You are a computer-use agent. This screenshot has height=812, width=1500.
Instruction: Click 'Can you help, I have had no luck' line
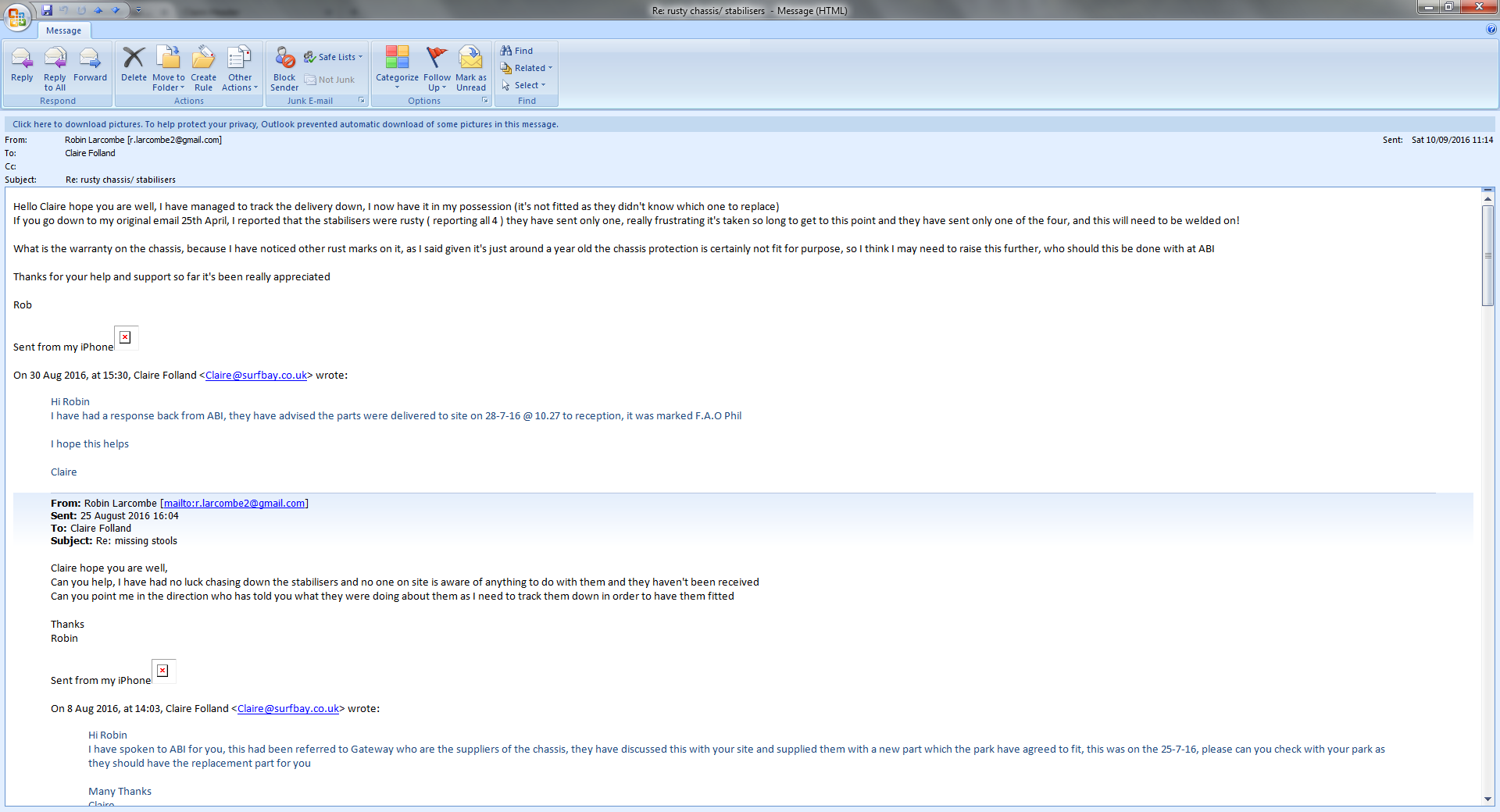(405, 582)
